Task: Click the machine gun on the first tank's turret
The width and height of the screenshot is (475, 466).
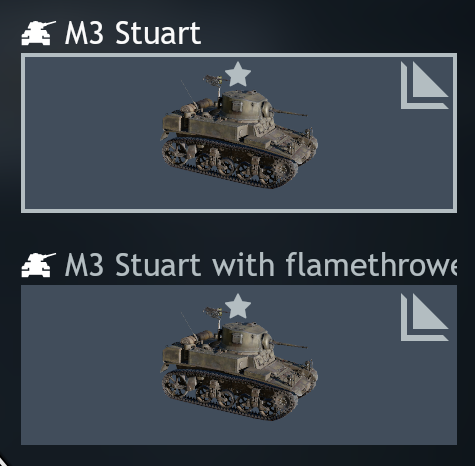Action: coord(213,81)
